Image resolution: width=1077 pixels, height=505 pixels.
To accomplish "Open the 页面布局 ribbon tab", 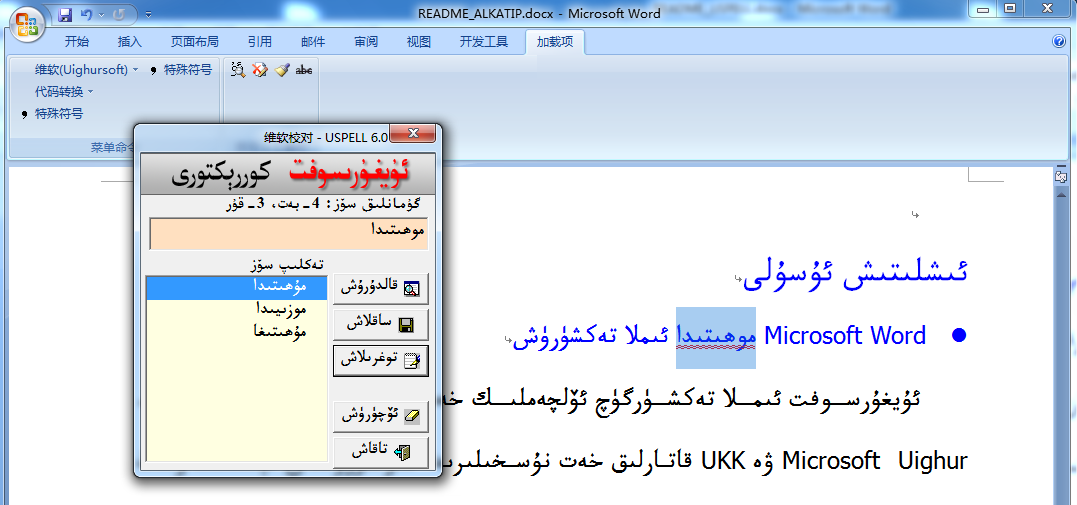I will tap(194, 42).
